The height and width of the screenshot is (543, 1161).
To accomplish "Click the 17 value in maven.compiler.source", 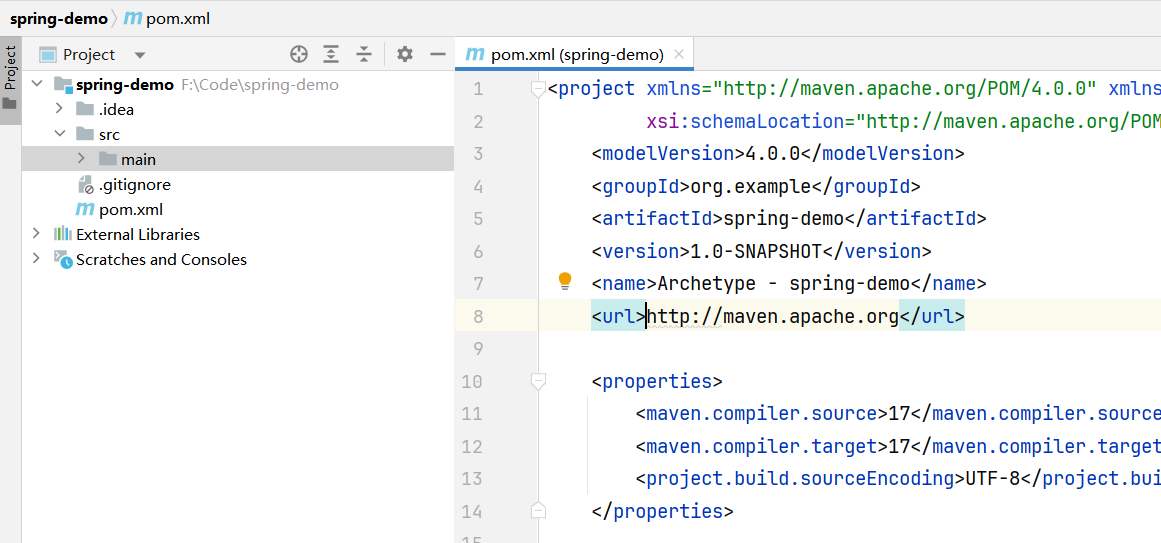I will point(899,414).
